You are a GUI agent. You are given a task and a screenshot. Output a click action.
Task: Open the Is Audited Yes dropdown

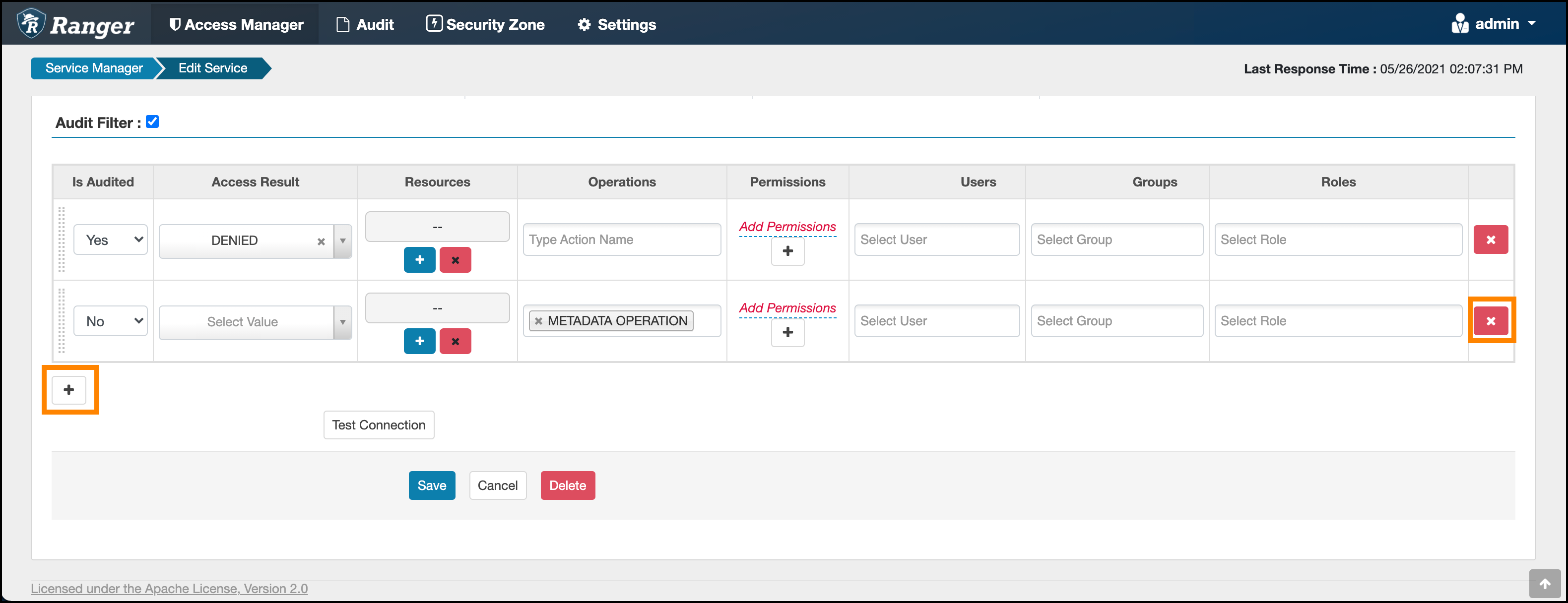(x=110, y=240)
